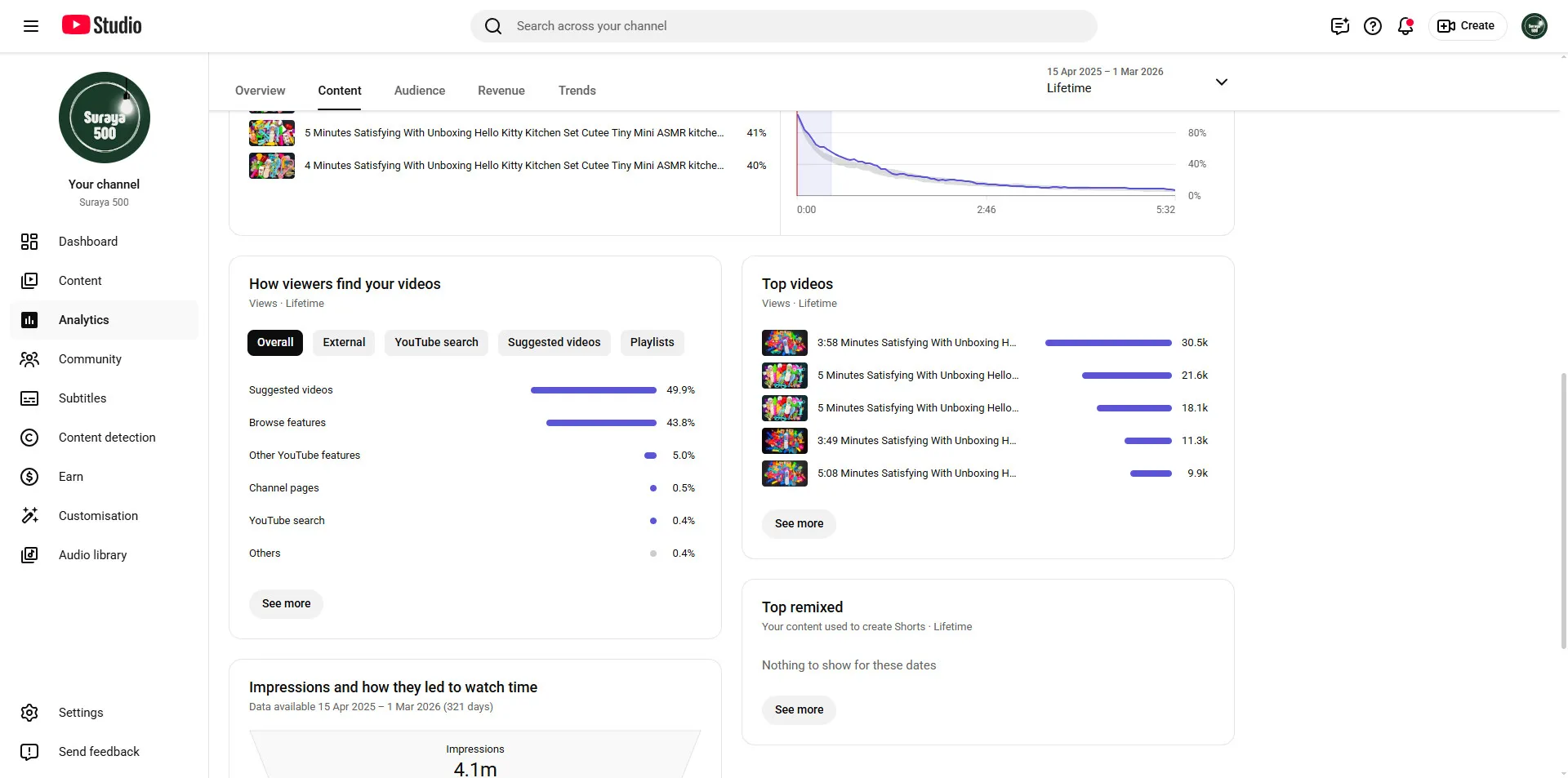Click the feedback message icon in header
The width and height of the screenshot is (1568, 778).
[1340, 26]
